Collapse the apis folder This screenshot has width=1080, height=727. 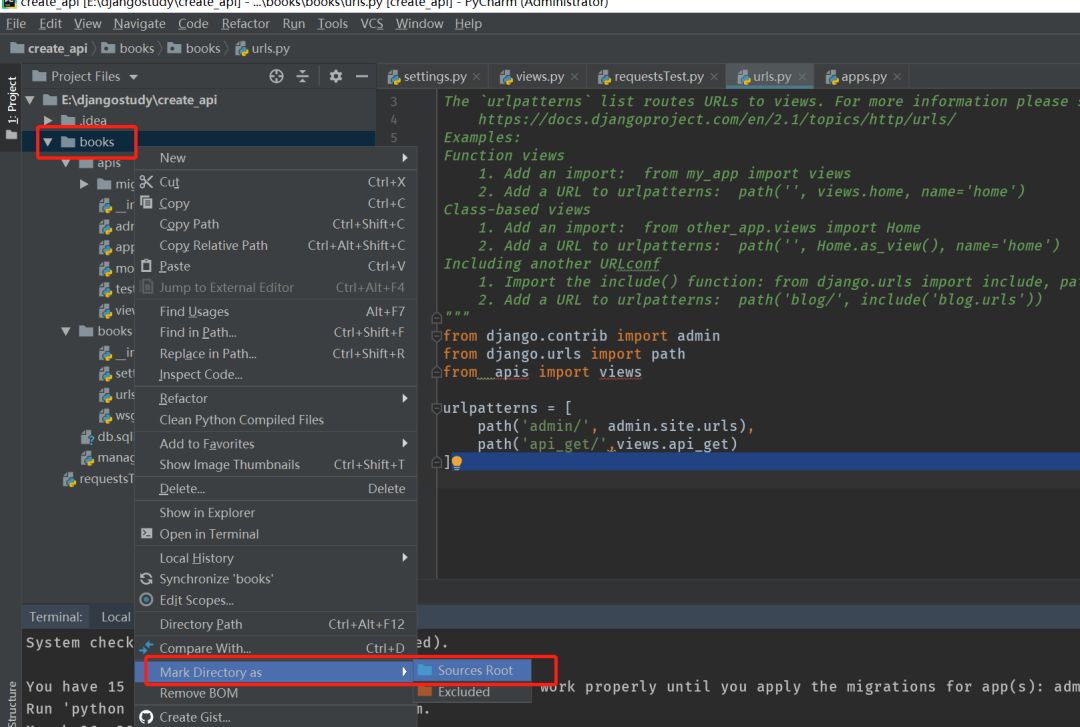(x=66, y=163)
